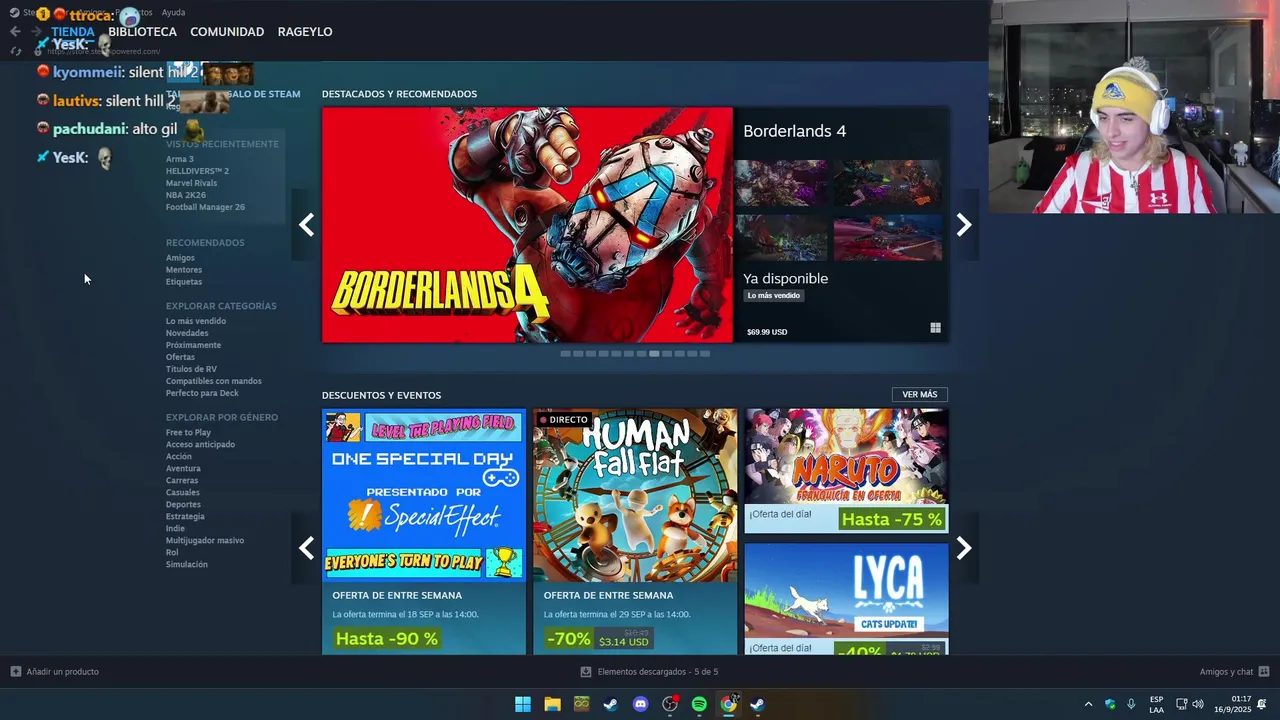Click the microphone tray icon
The width and height of the screenshot is (1280, 720).
(1131, 704)
